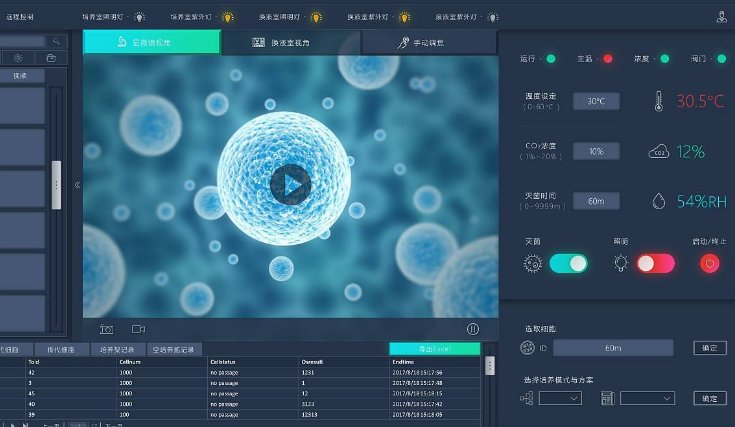Confirm the culture mode and scheme
Viewport: 735px width, 427px height.
[710, 398]
